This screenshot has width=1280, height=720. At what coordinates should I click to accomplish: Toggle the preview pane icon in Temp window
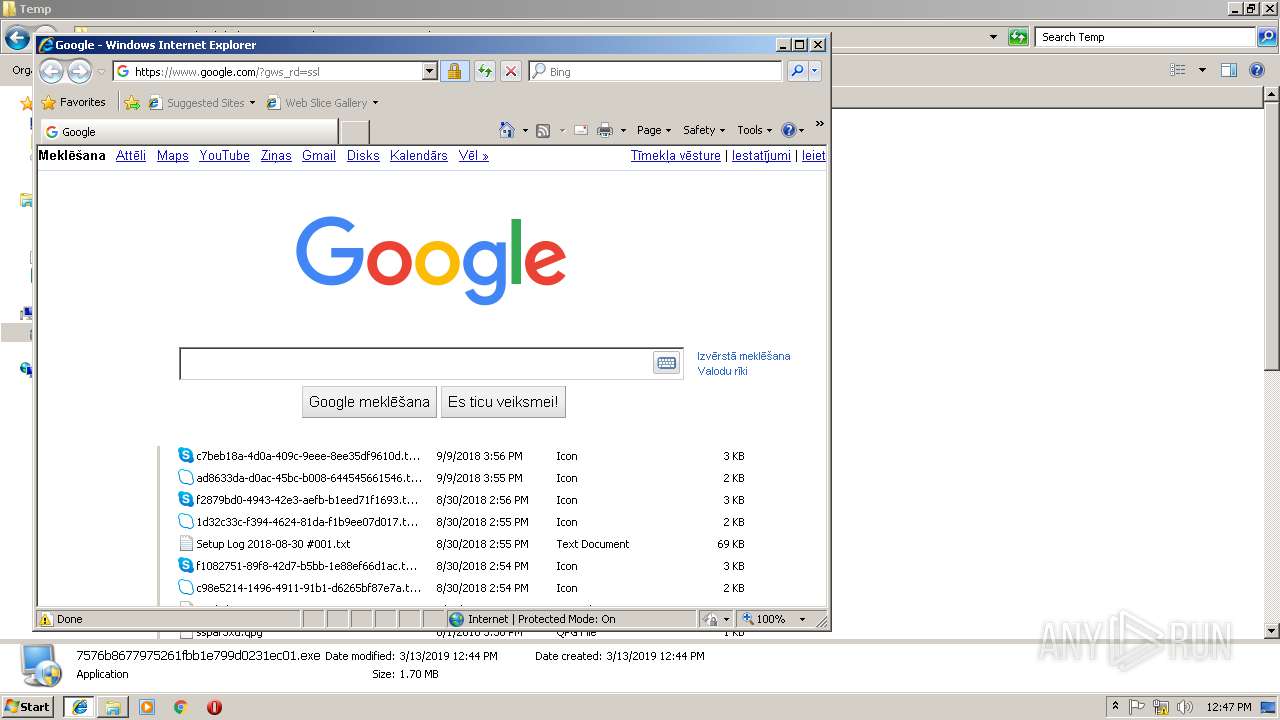tap(1229, 70)
